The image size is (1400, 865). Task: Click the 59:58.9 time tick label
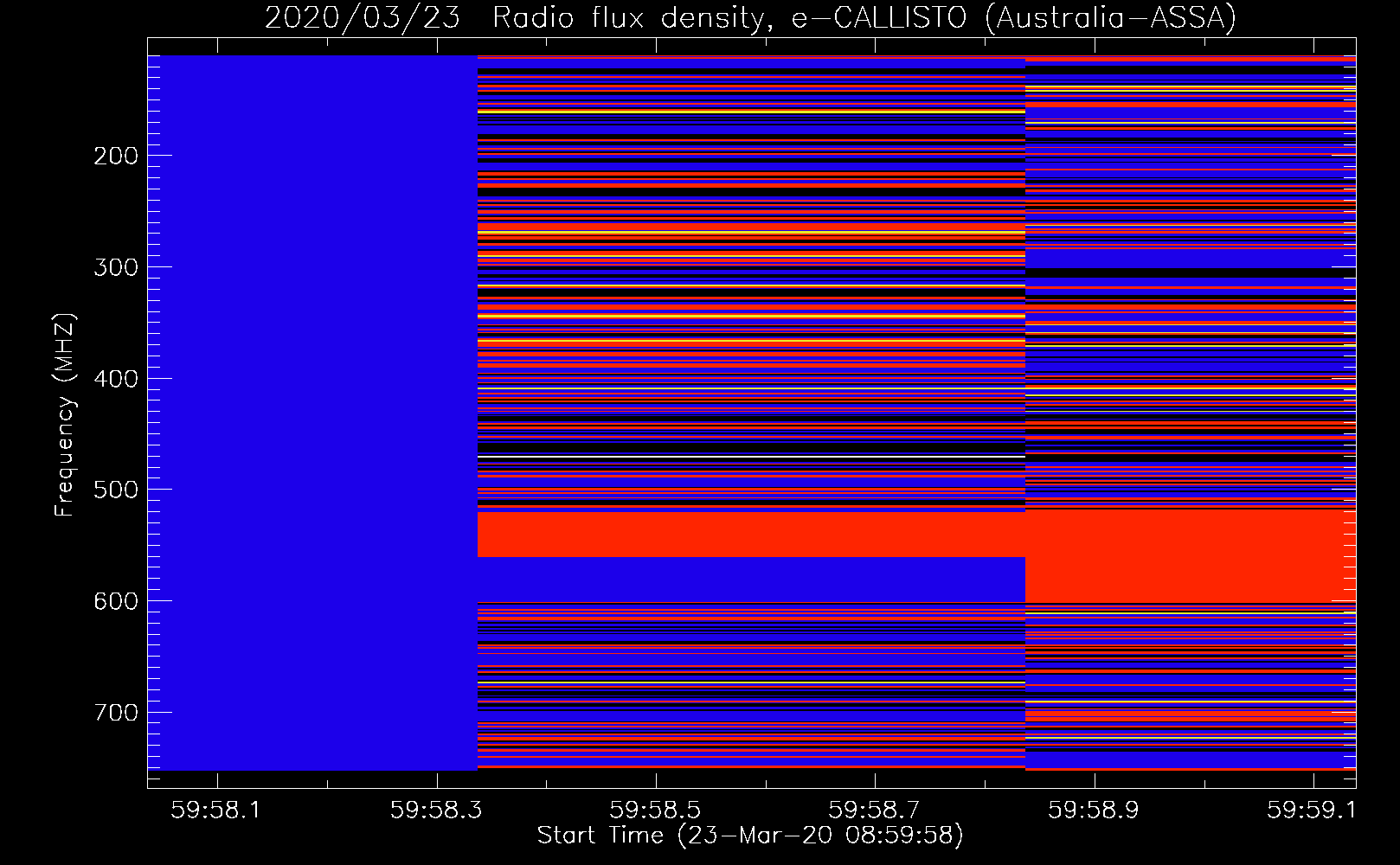[1095, 810]
